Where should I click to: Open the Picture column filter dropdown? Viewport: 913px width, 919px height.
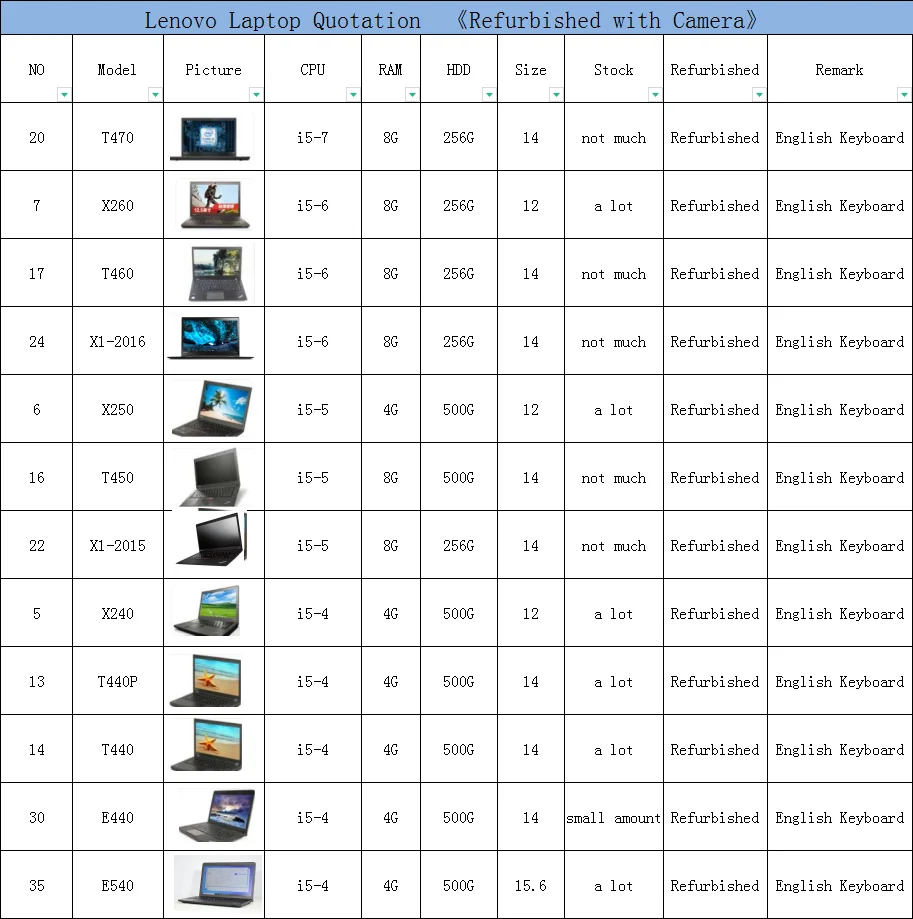coord(256,94)
